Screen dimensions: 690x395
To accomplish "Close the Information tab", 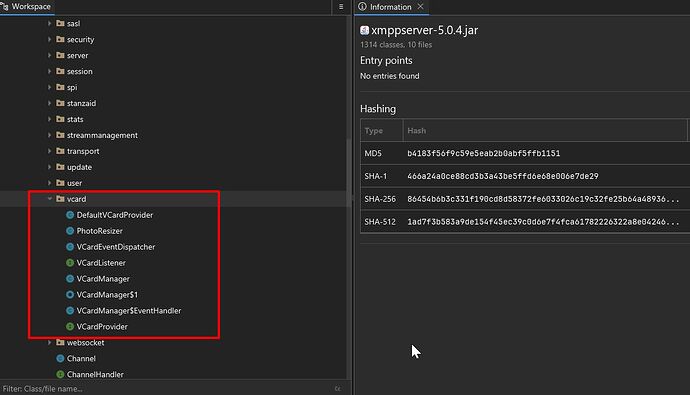I will tap(420, 7).
